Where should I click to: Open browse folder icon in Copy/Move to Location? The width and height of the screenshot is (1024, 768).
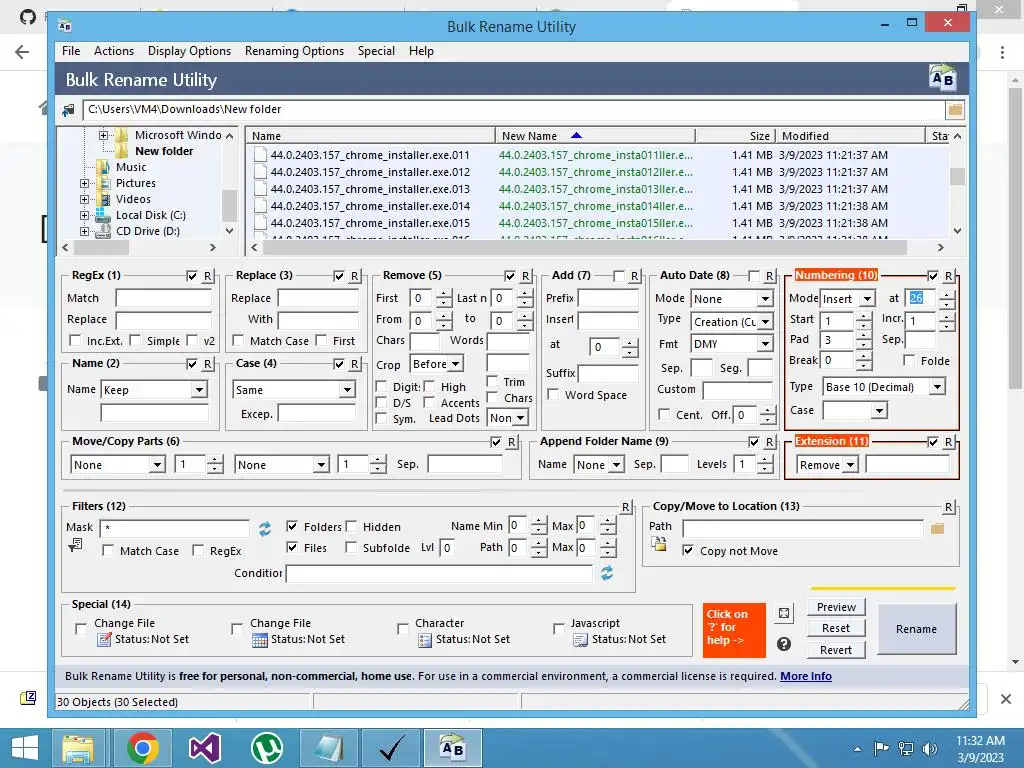(x=937, y=528)
